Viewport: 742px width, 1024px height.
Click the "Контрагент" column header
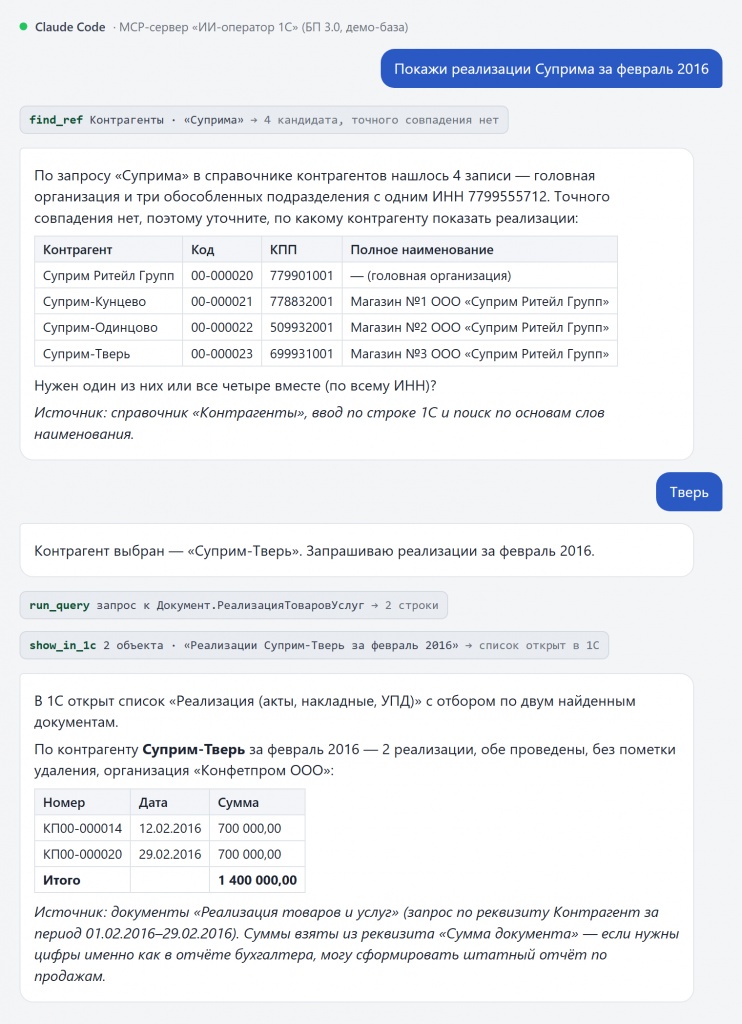108,249
